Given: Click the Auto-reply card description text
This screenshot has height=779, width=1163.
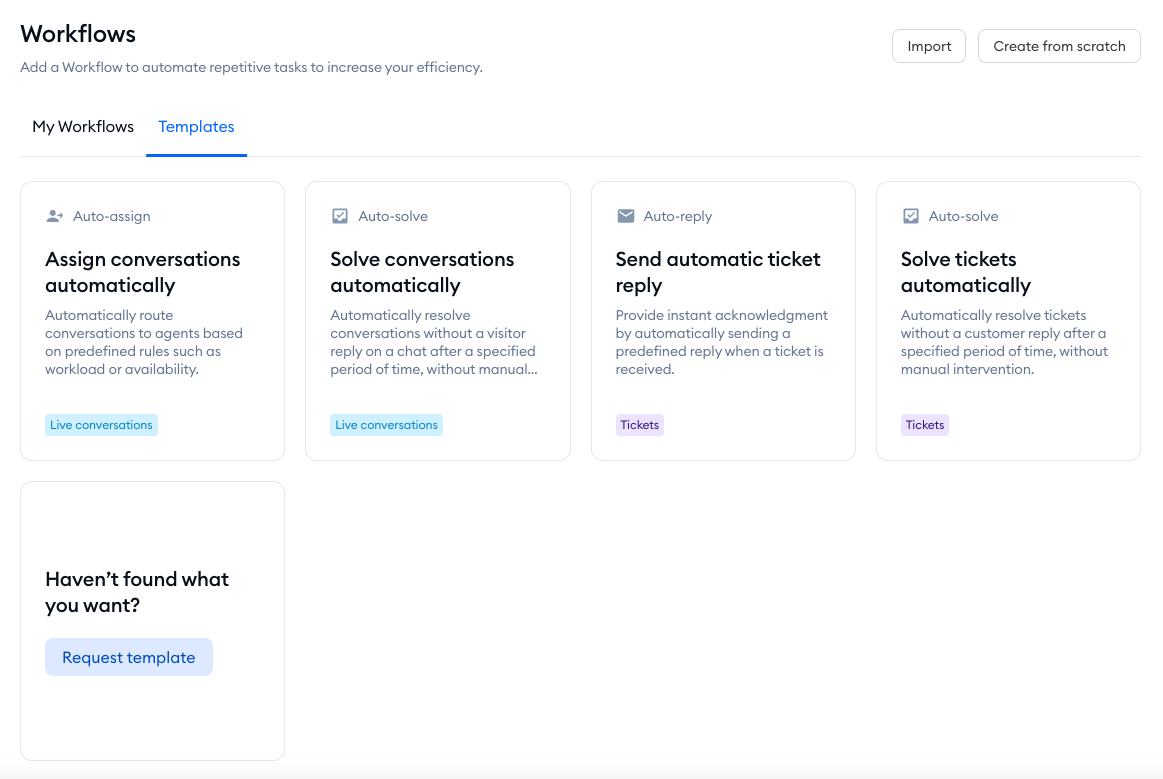Looking at the screenshot, I should (721, 342).
